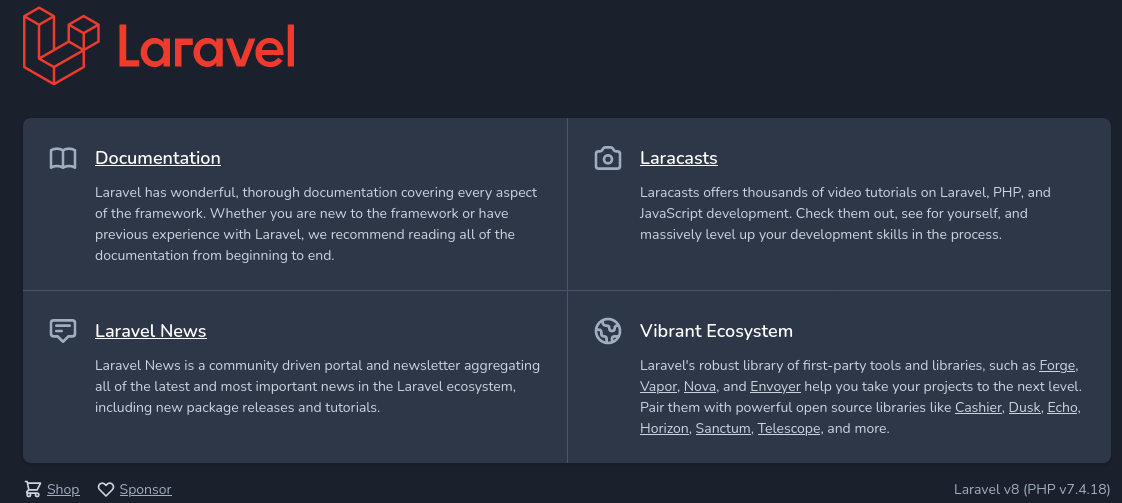Click the Shop link in footer
The height and width of the screenshot is (503, 1122).
pos(63,489)
